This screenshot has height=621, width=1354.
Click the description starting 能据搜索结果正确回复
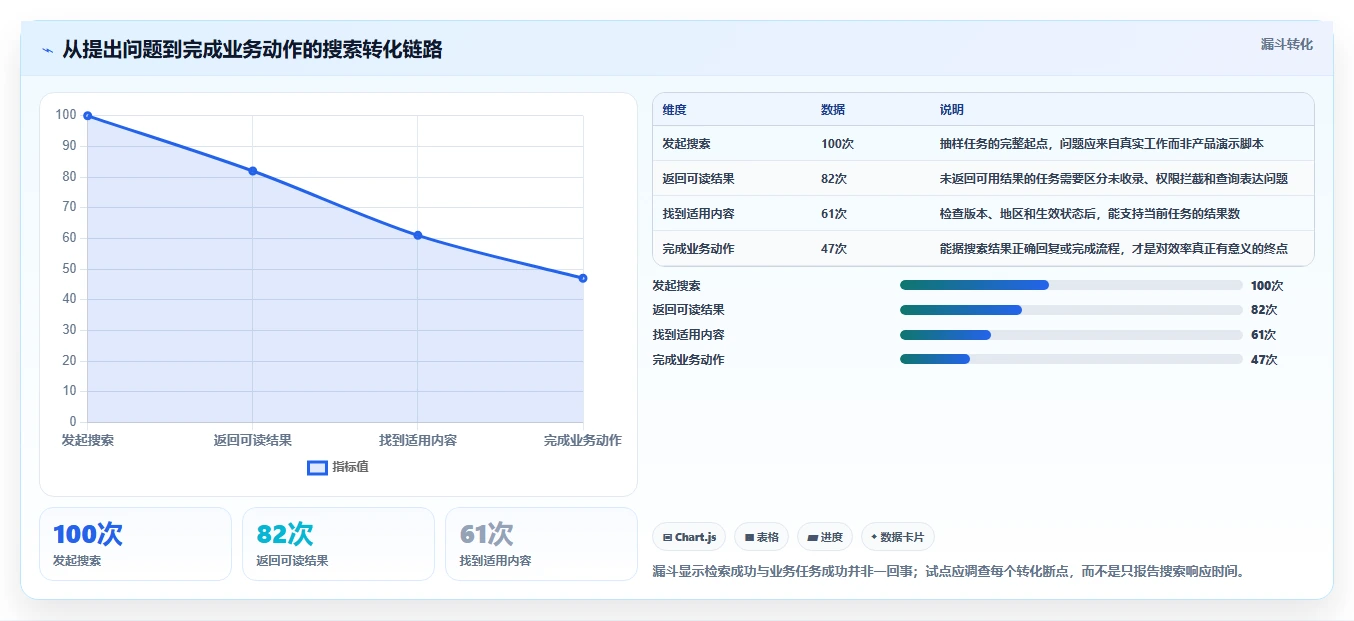point(1114,249)
